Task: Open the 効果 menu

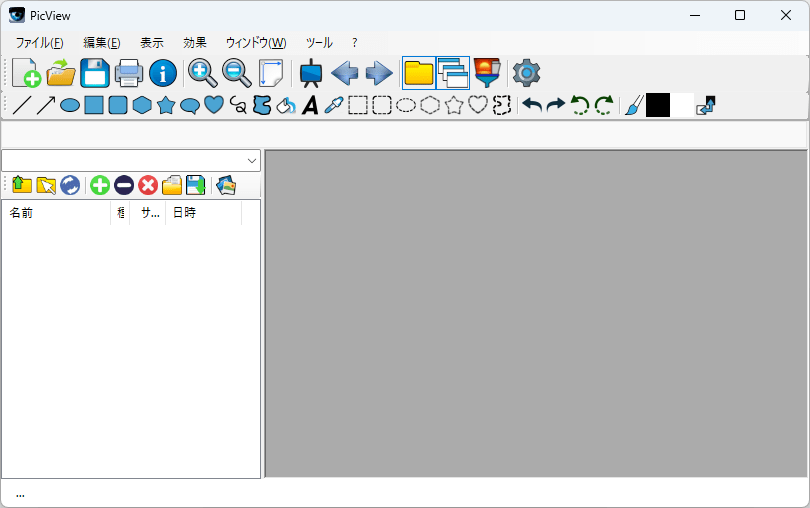Action: tap(195, 43)
